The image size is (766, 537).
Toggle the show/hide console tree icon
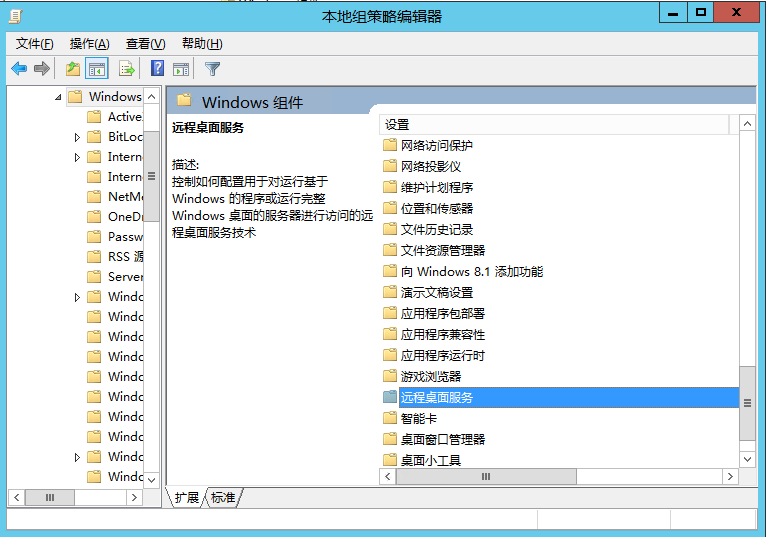(97, 69)
